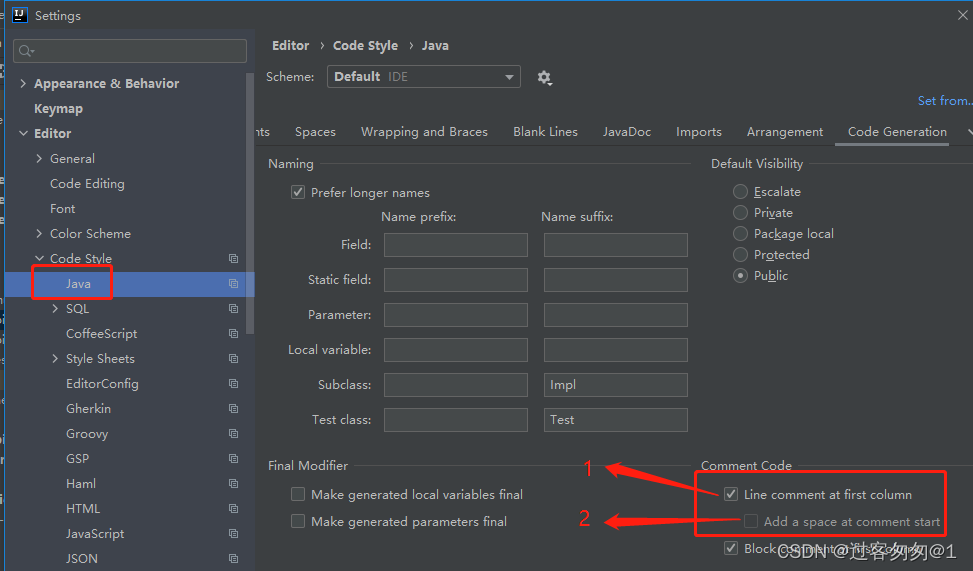Click the project-level icon beside Groovy
Screen dimensions: 973x571
(233, 433)
